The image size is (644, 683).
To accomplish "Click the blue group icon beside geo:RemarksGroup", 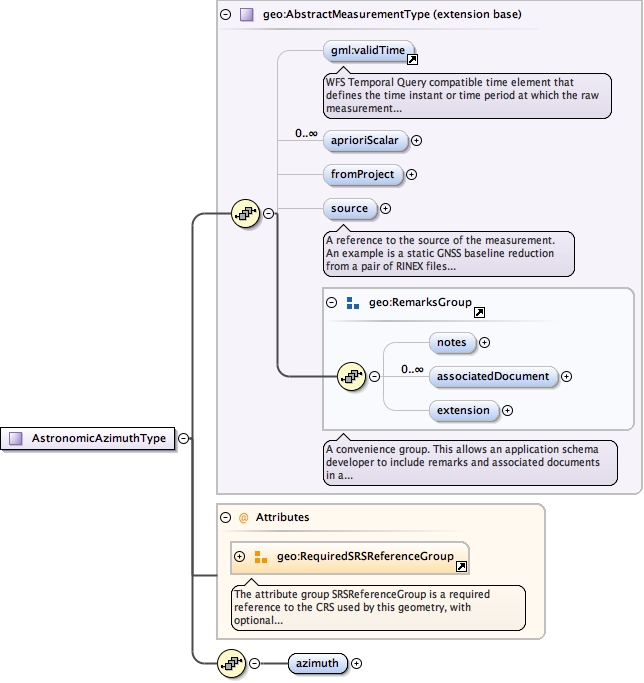I will (x=353, y=303).
